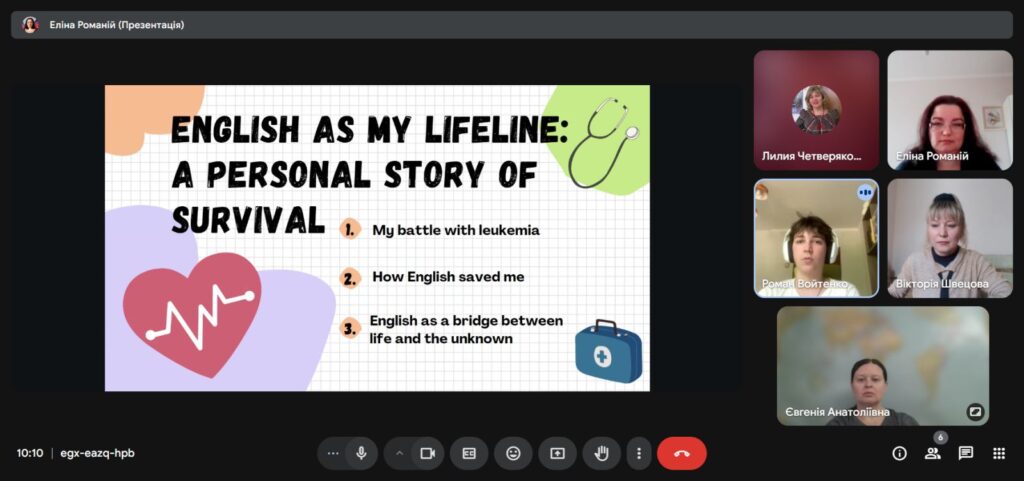Turn off the camera

tap(427, 453)
